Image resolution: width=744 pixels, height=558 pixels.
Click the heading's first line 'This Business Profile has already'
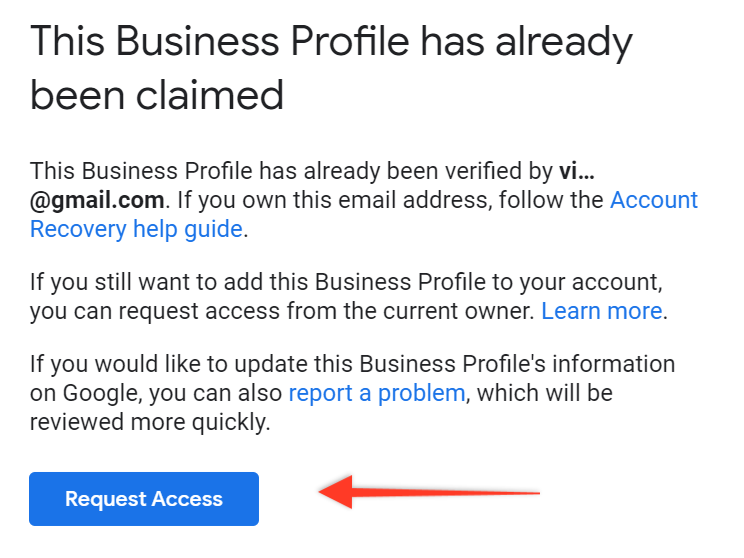330,42
